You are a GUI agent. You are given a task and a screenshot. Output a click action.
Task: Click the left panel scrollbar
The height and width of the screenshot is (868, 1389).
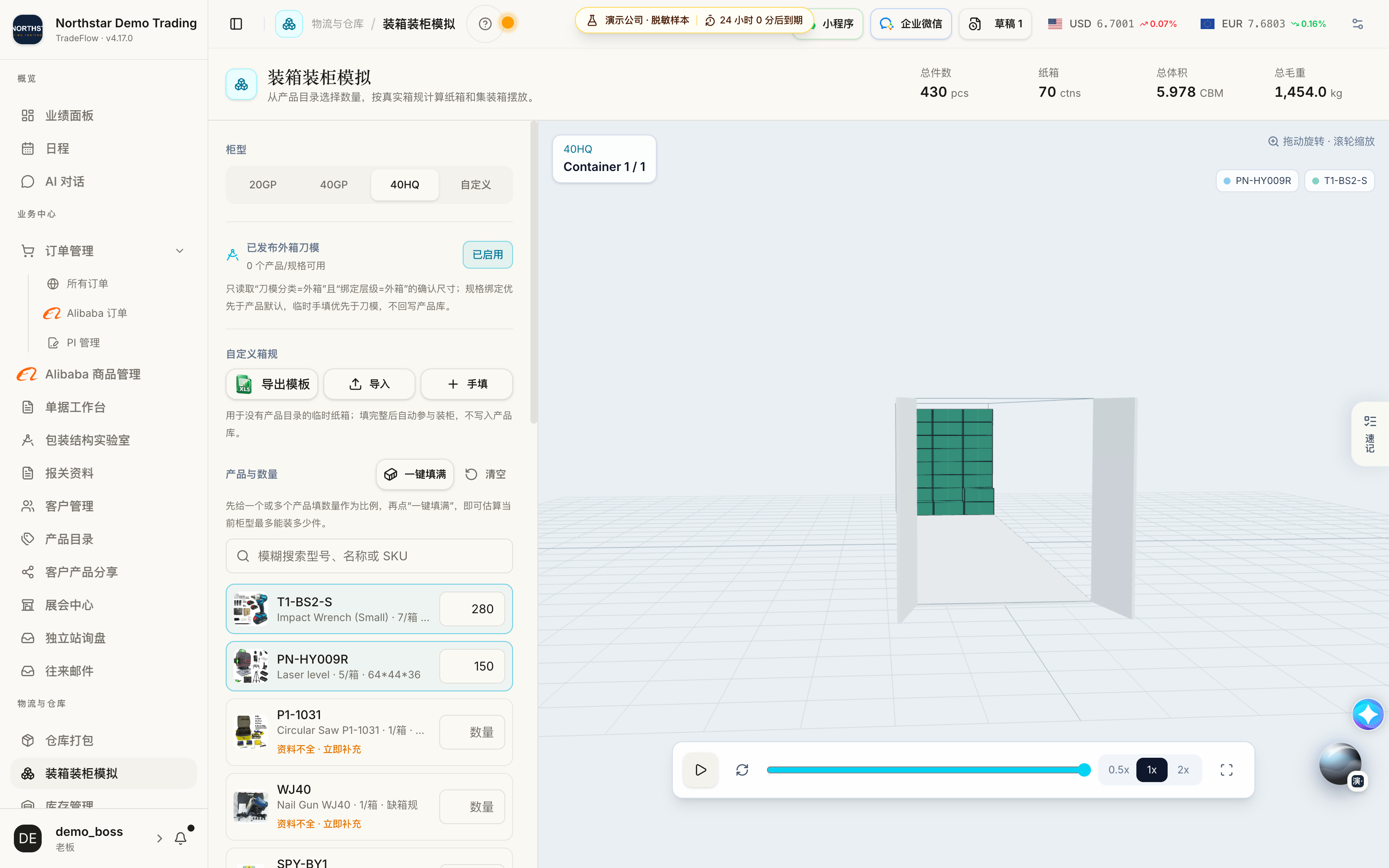tap(534, 272)
